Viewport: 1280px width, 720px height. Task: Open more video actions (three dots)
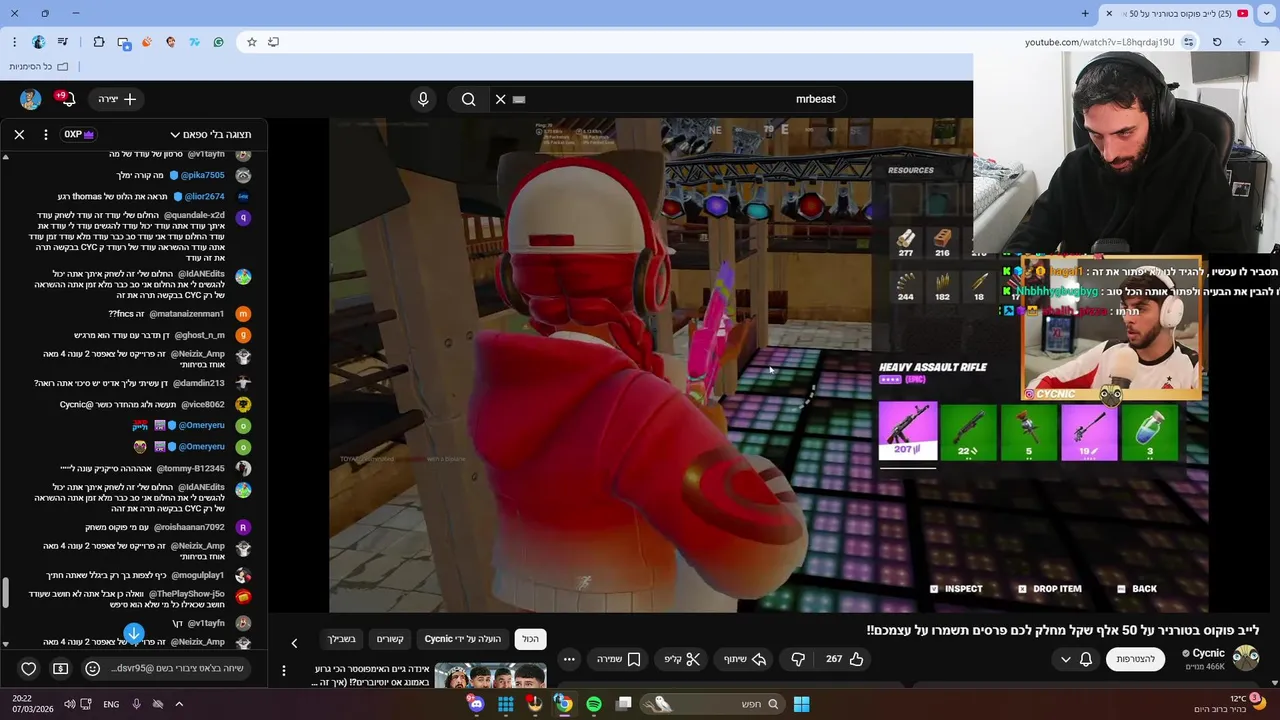click(x=569, y=659)
